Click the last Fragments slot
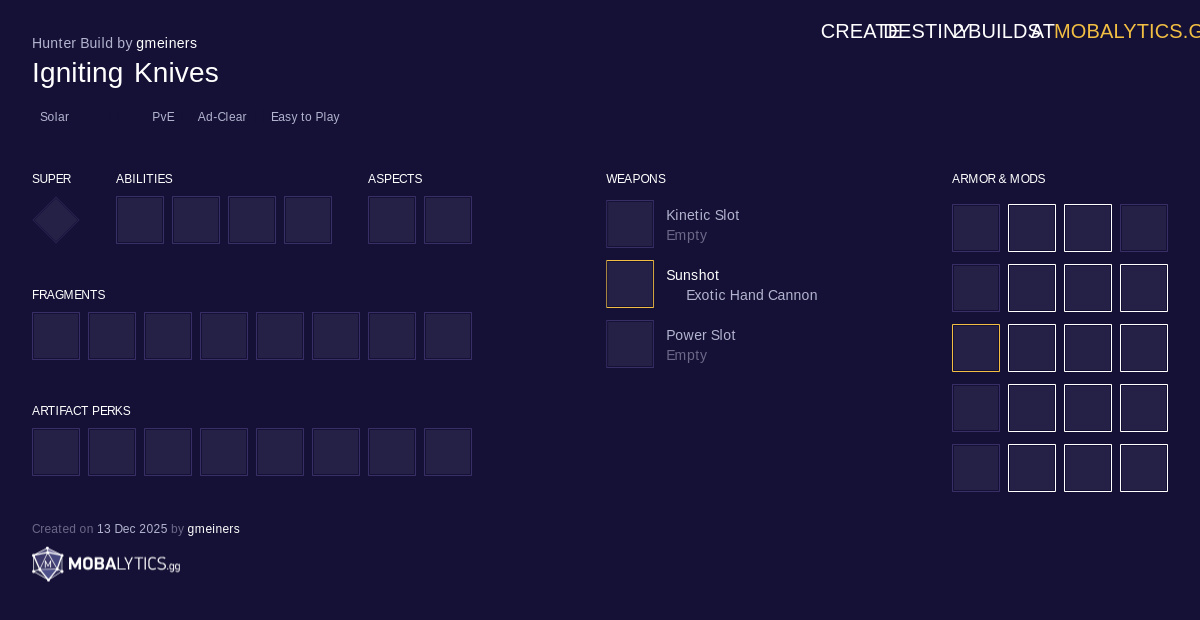 click(448, 336)
